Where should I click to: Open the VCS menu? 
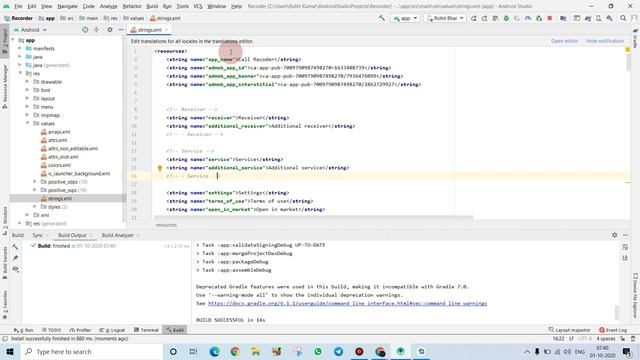click(x=198, y=6)
